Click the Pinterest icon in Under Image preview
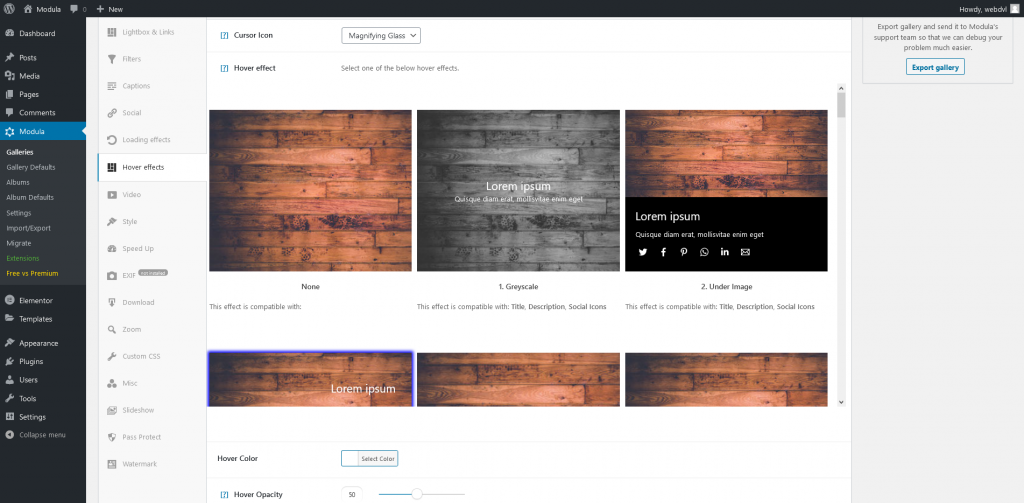Viewport: 1024px width, 503px height. tap(684, 252)
